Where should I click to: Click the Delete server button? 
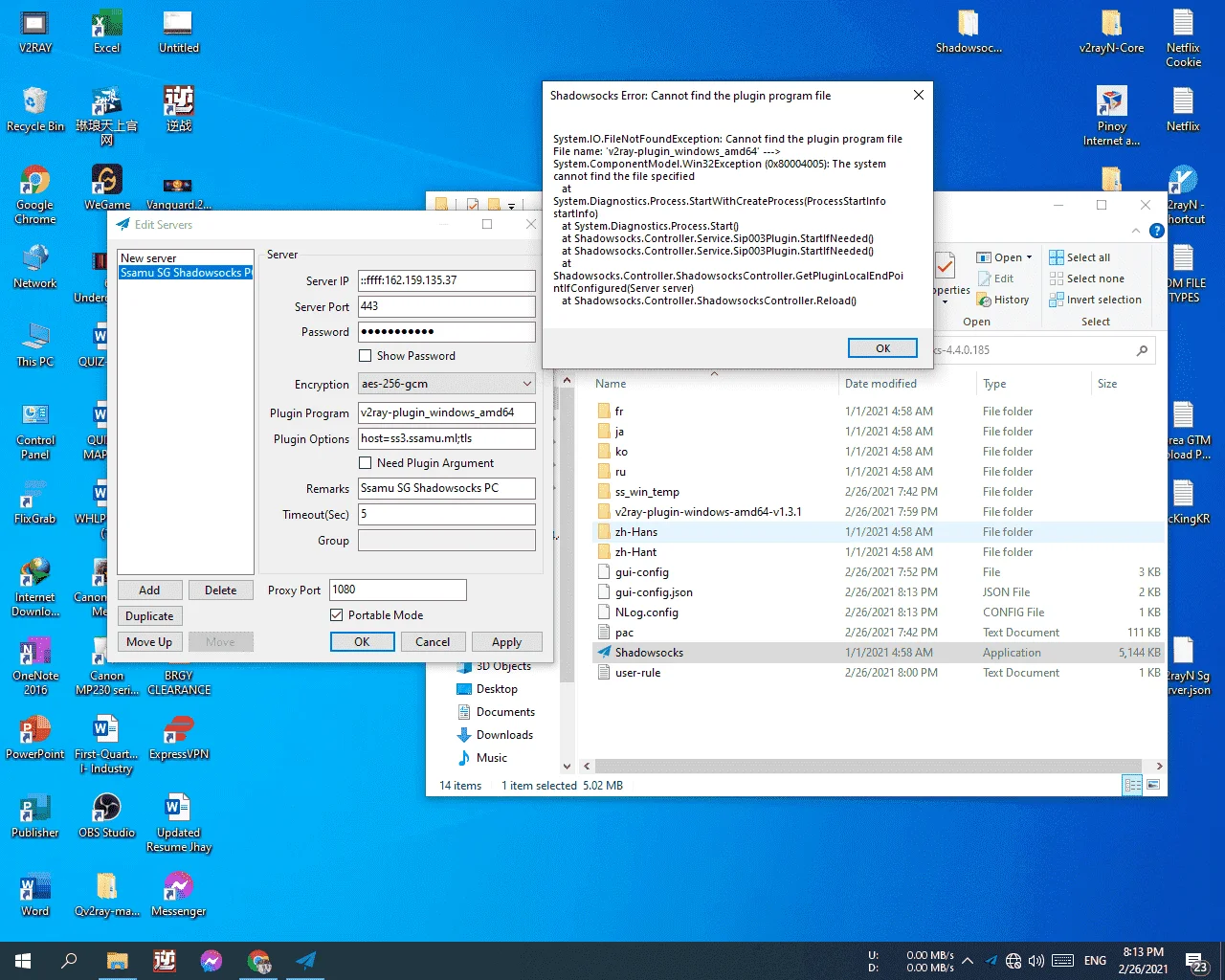[220, 590]
